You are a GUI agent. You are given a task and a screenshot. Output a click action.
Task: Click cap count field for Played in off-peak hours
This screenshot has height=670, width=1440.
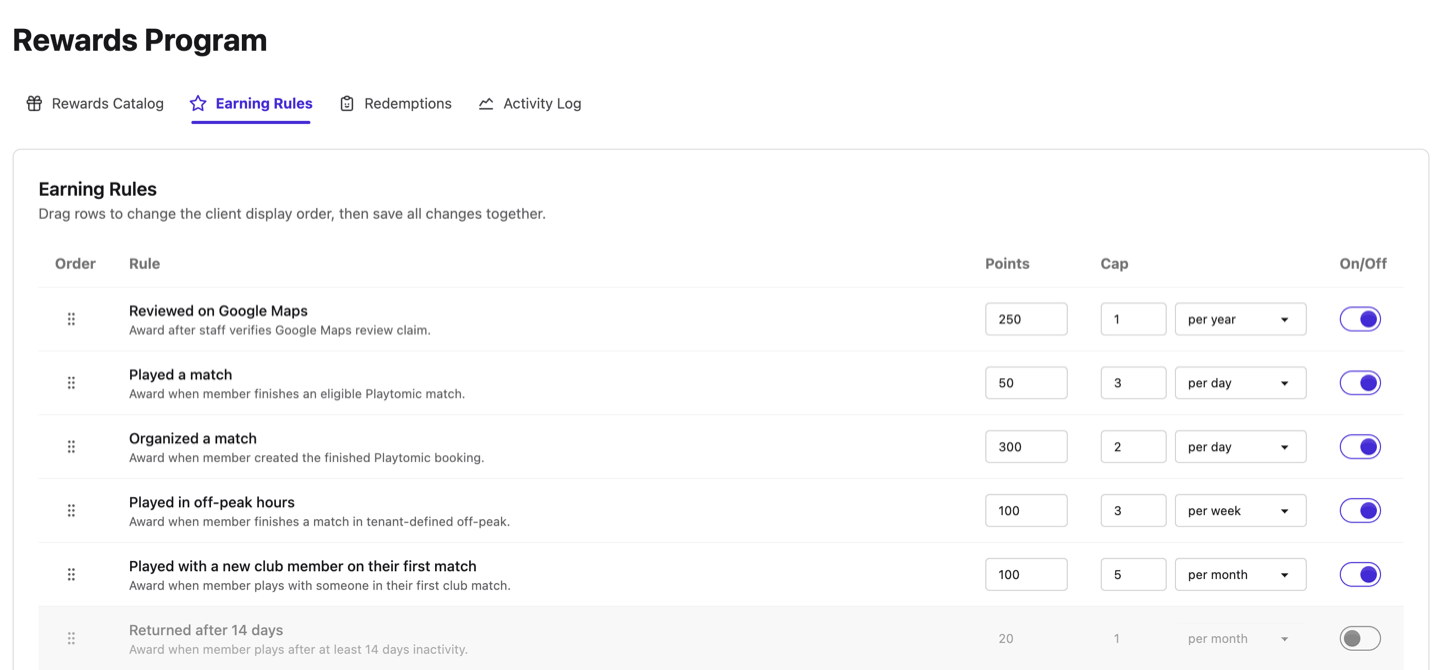[1133, 511]
